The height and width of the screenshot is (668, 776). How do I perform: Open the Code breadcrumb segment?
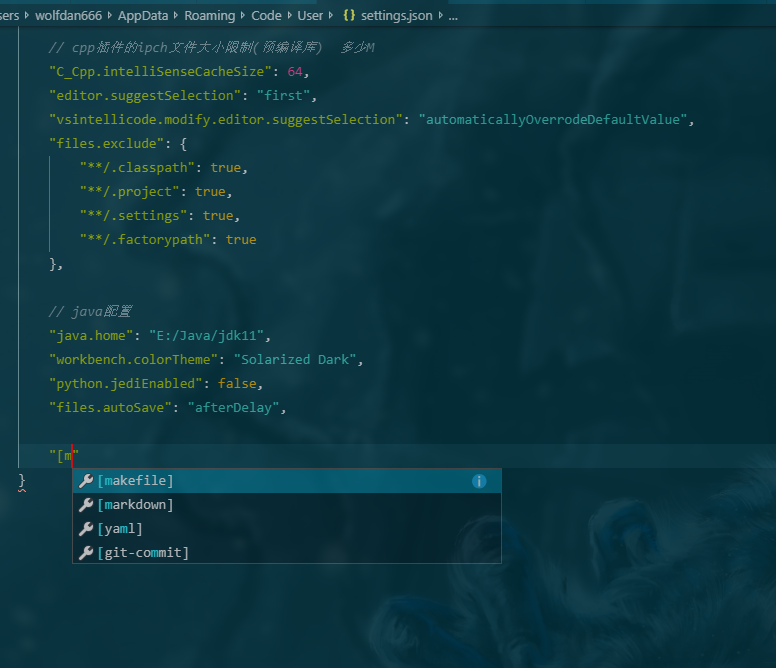tap(266, 16)
